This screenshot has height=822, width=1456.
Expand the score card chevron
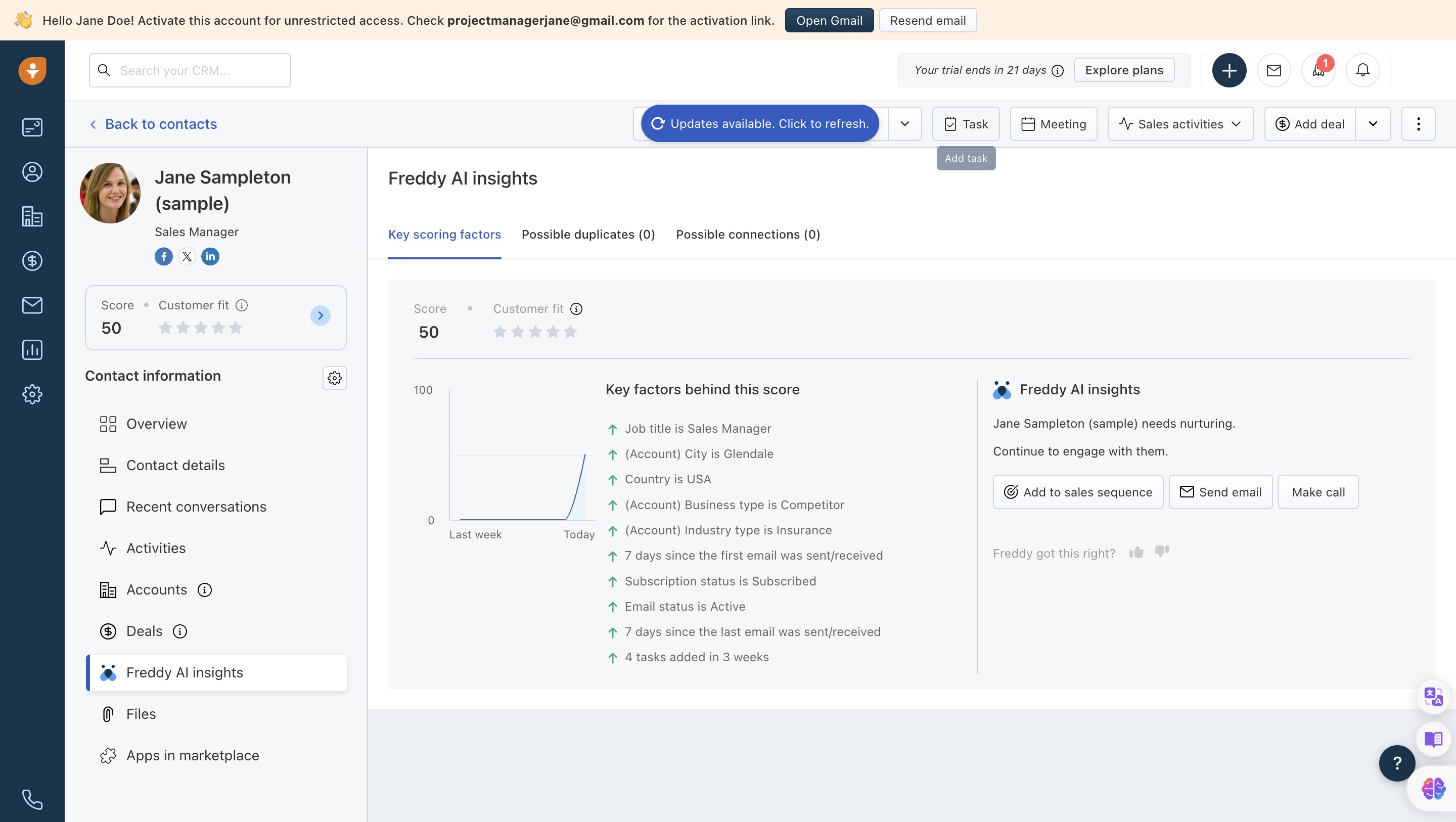coord(321,315)
